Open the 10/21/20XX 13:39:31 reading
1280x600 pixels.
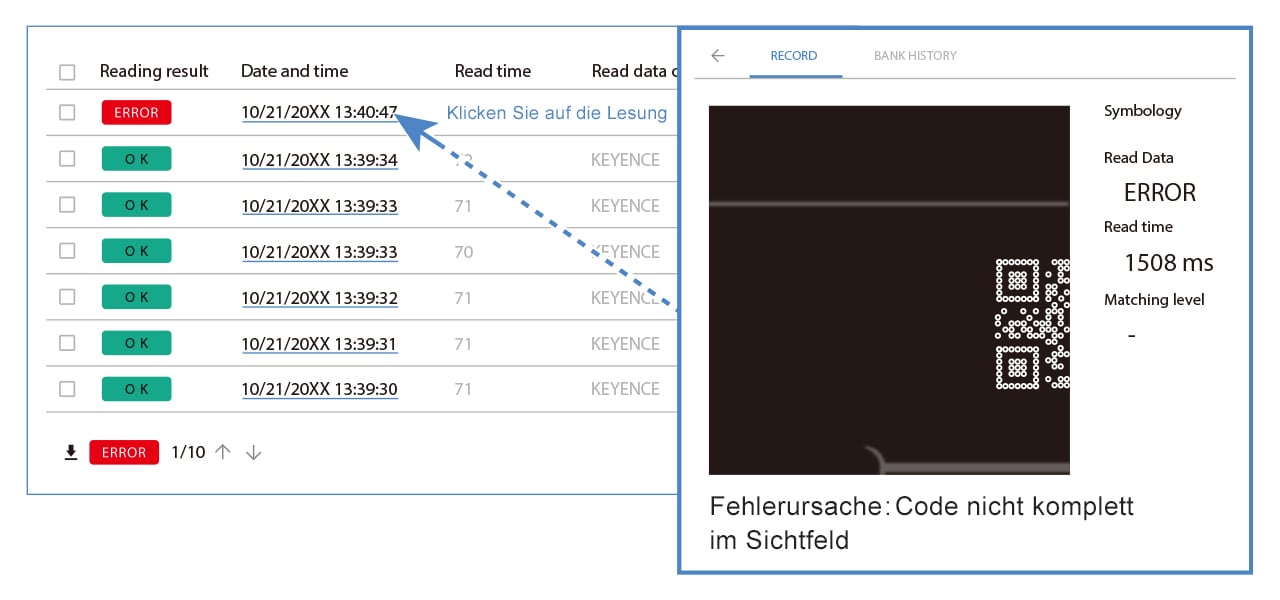320,344
